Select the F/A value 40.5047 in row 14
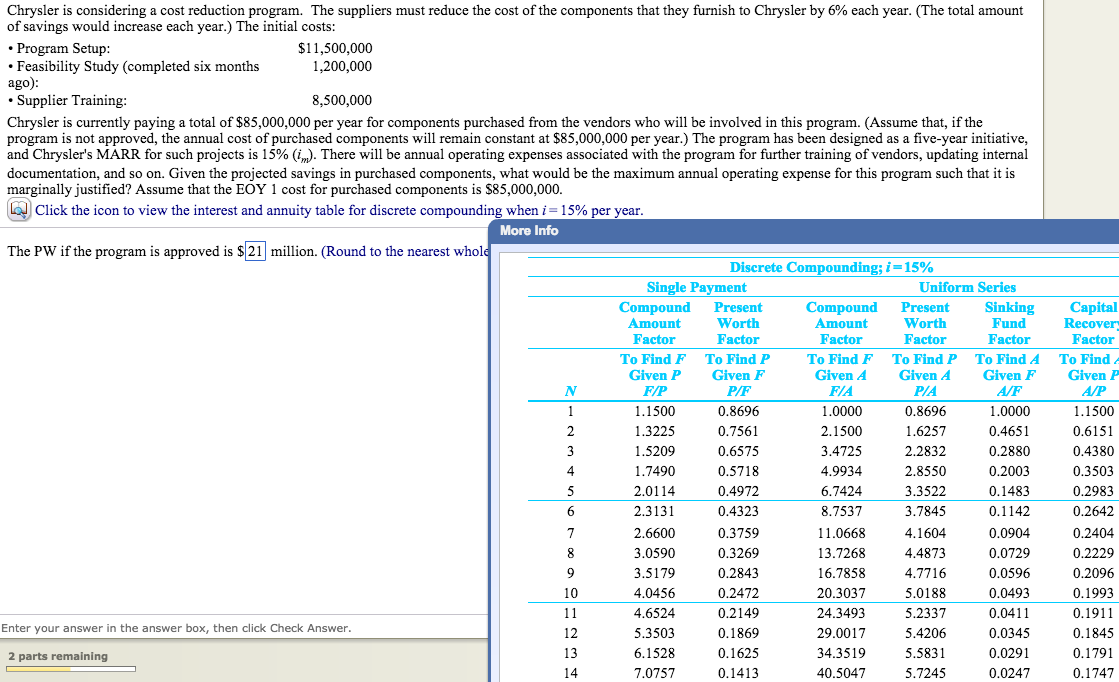The image size is (1119, 682). pyautogui.click(x=841, y=673)
